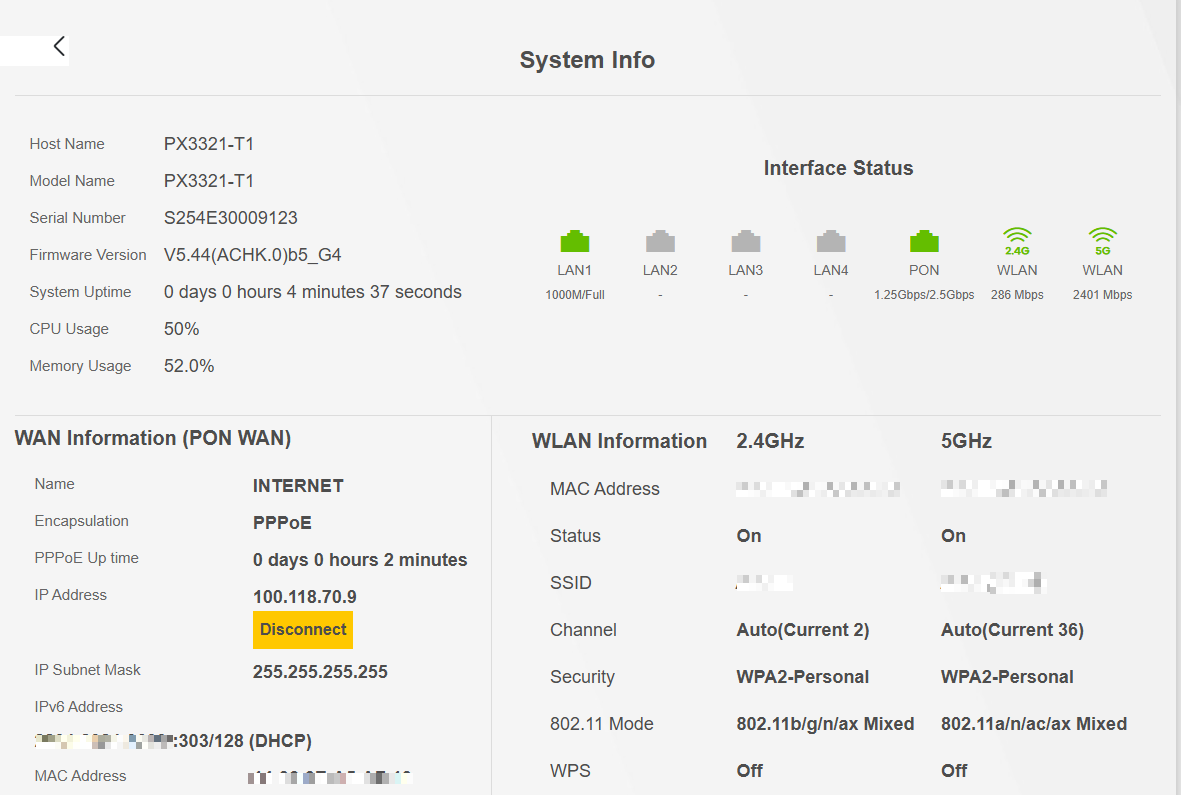Click the WAN Information (PON WAN) heading
1181x795 pixels.
[153, 438]
